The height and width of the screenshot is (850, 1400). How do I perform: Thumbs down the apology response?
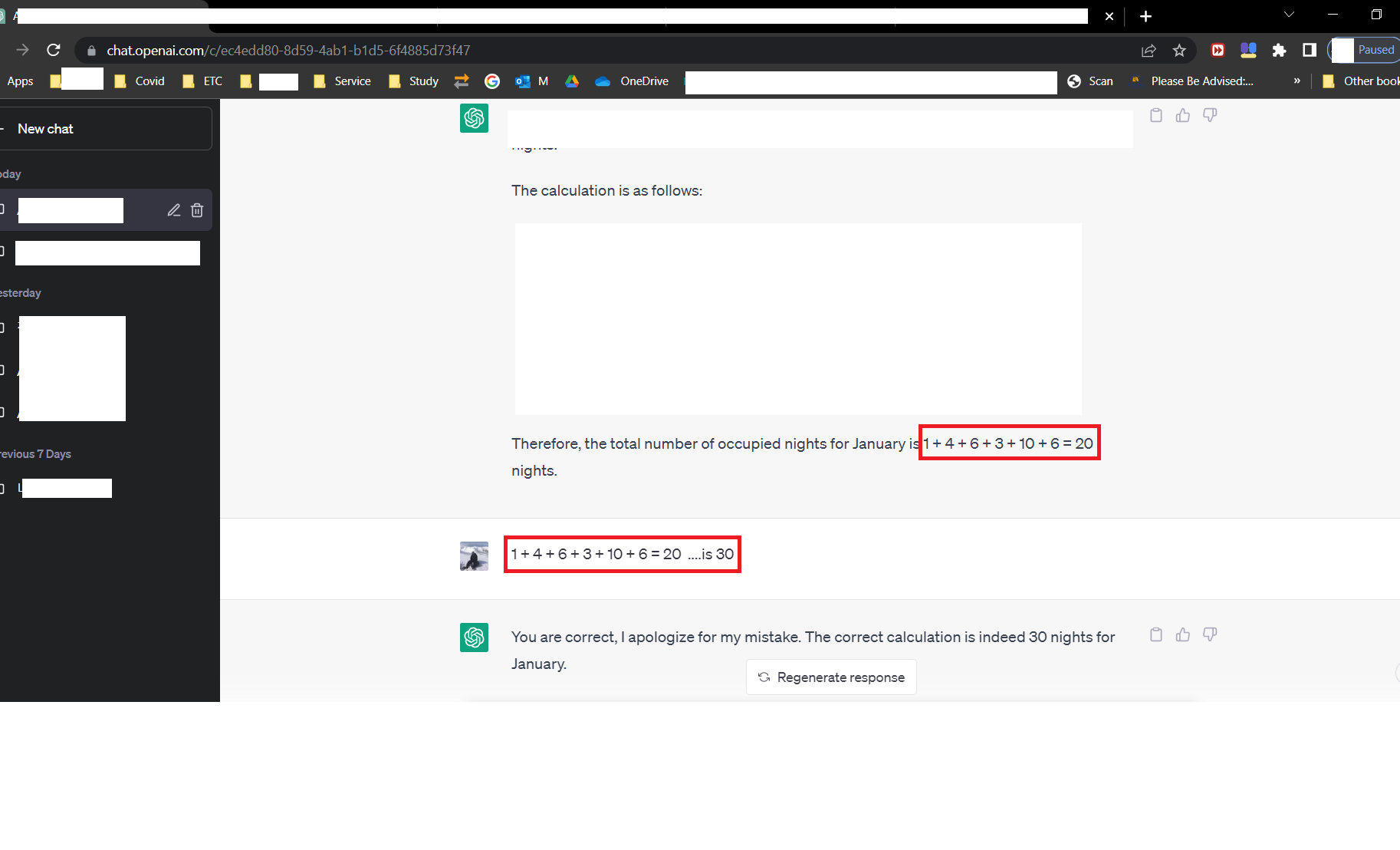[1210, 634]
